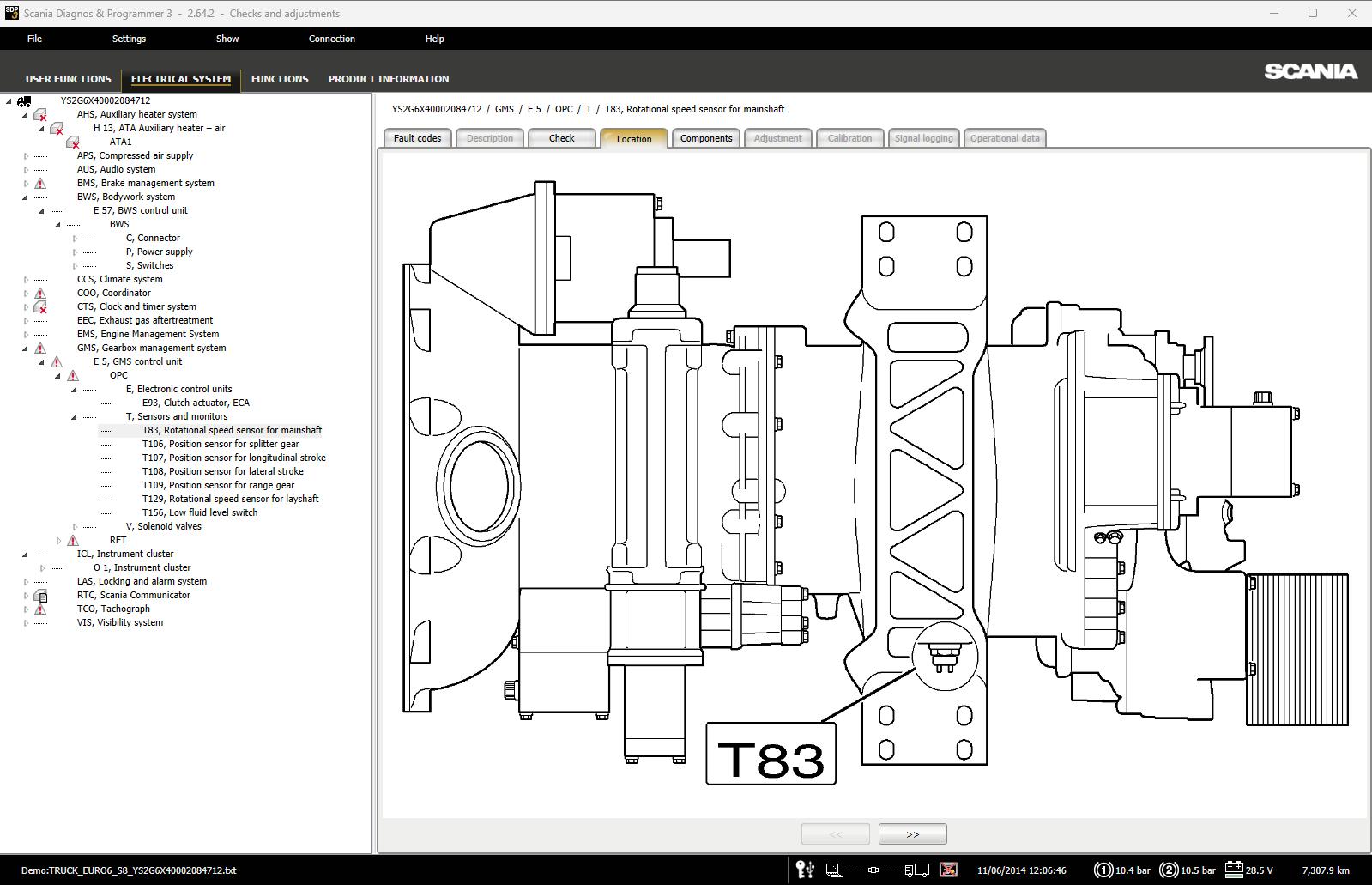Click the T83 label in location diagram
The image size is (1372, 885).
(x=771, y=754)
